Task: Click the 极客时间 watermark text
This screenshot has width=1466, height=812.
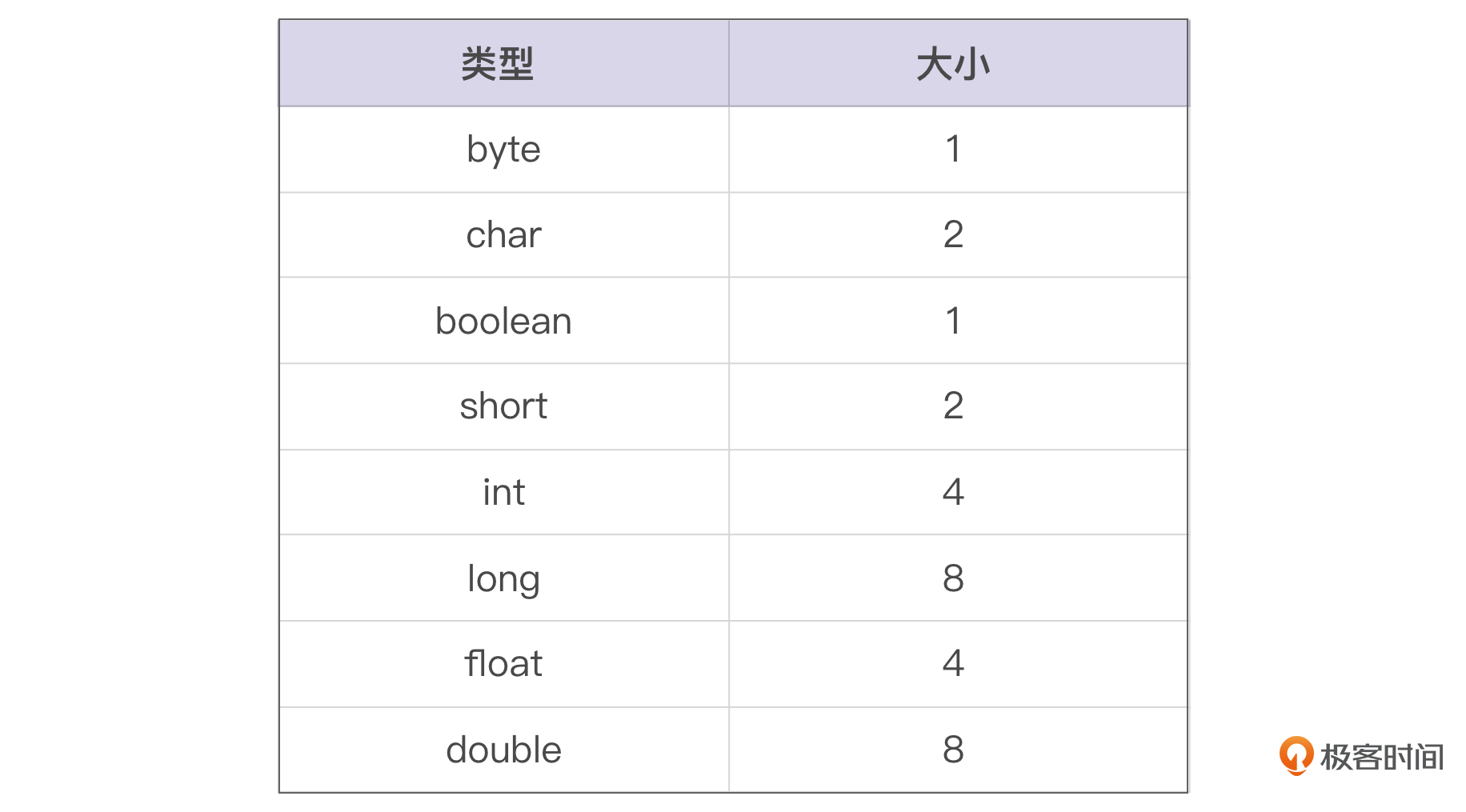Action: tap(1381, 757)
